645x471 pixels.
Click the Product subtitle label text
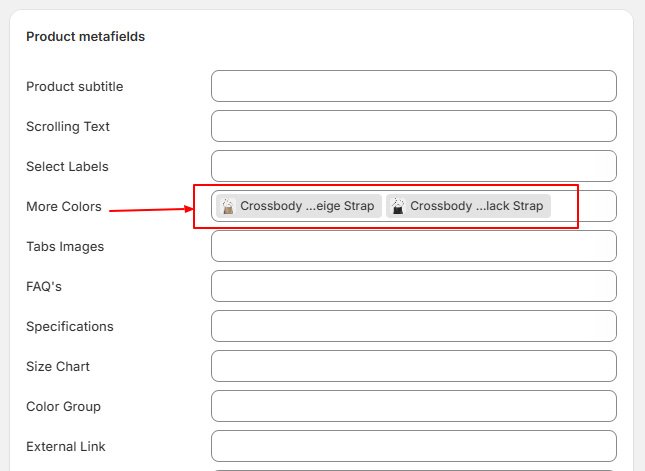[74, 86]
